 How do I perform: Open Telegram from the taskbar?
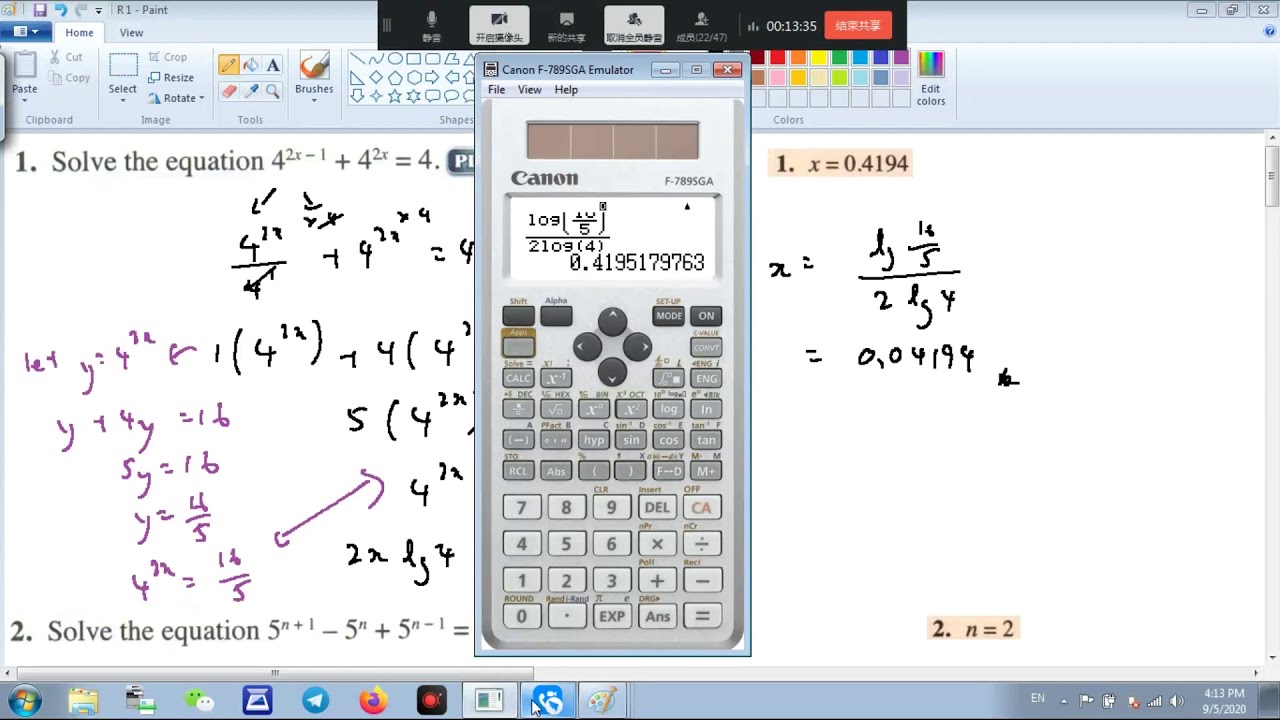tap(316, 700)
